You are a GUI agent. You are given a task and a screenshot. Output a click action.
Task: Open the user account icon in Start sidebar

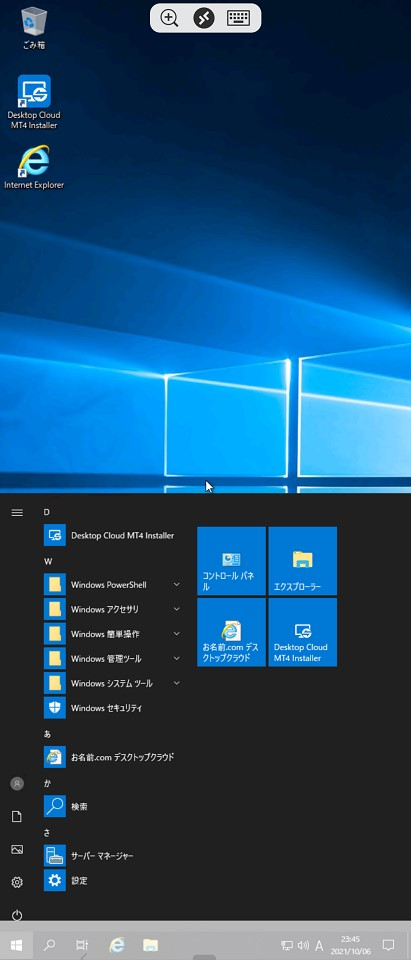[x=17, y=784]
